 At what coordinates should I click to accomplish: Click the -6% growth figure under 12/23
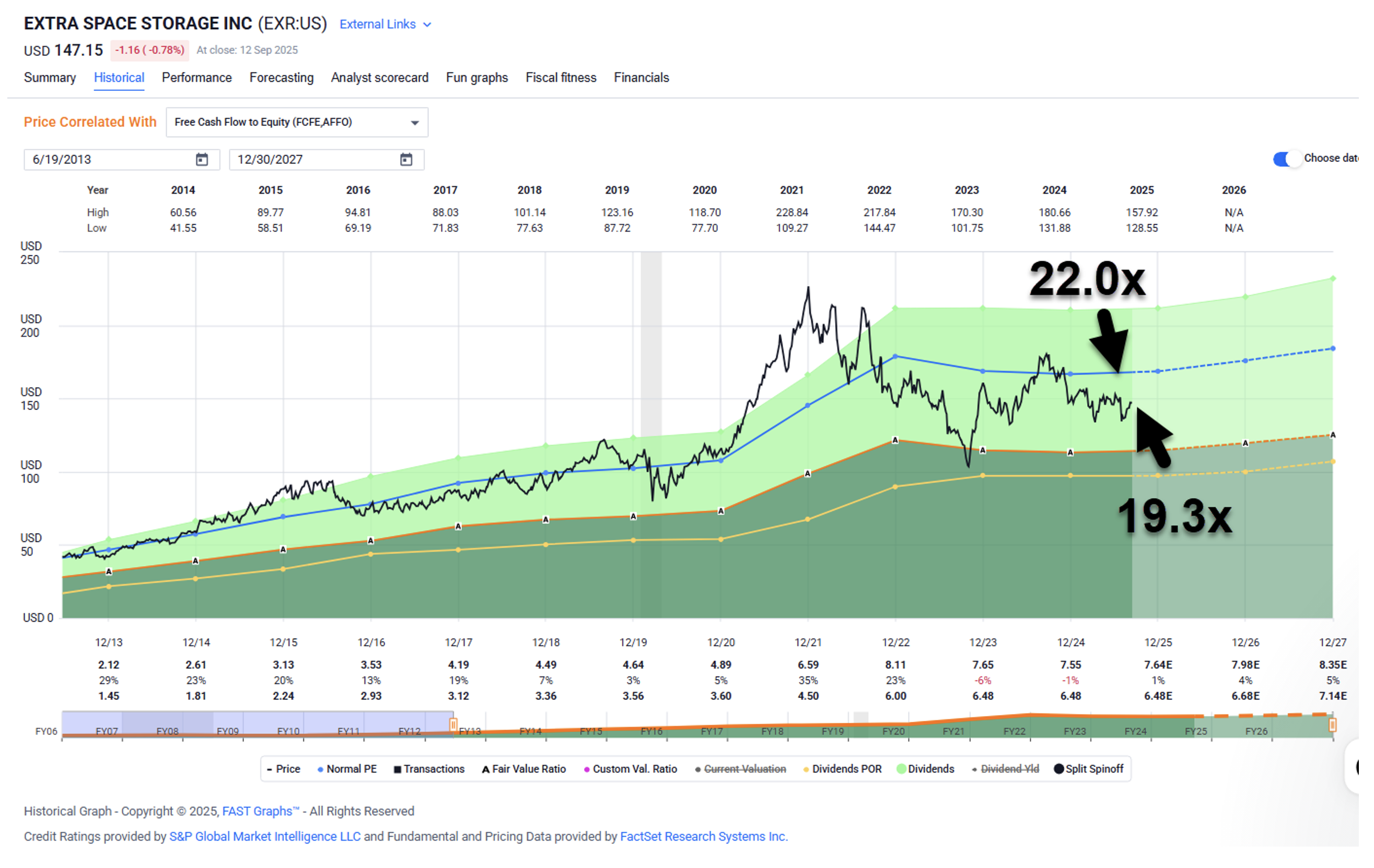983,681
